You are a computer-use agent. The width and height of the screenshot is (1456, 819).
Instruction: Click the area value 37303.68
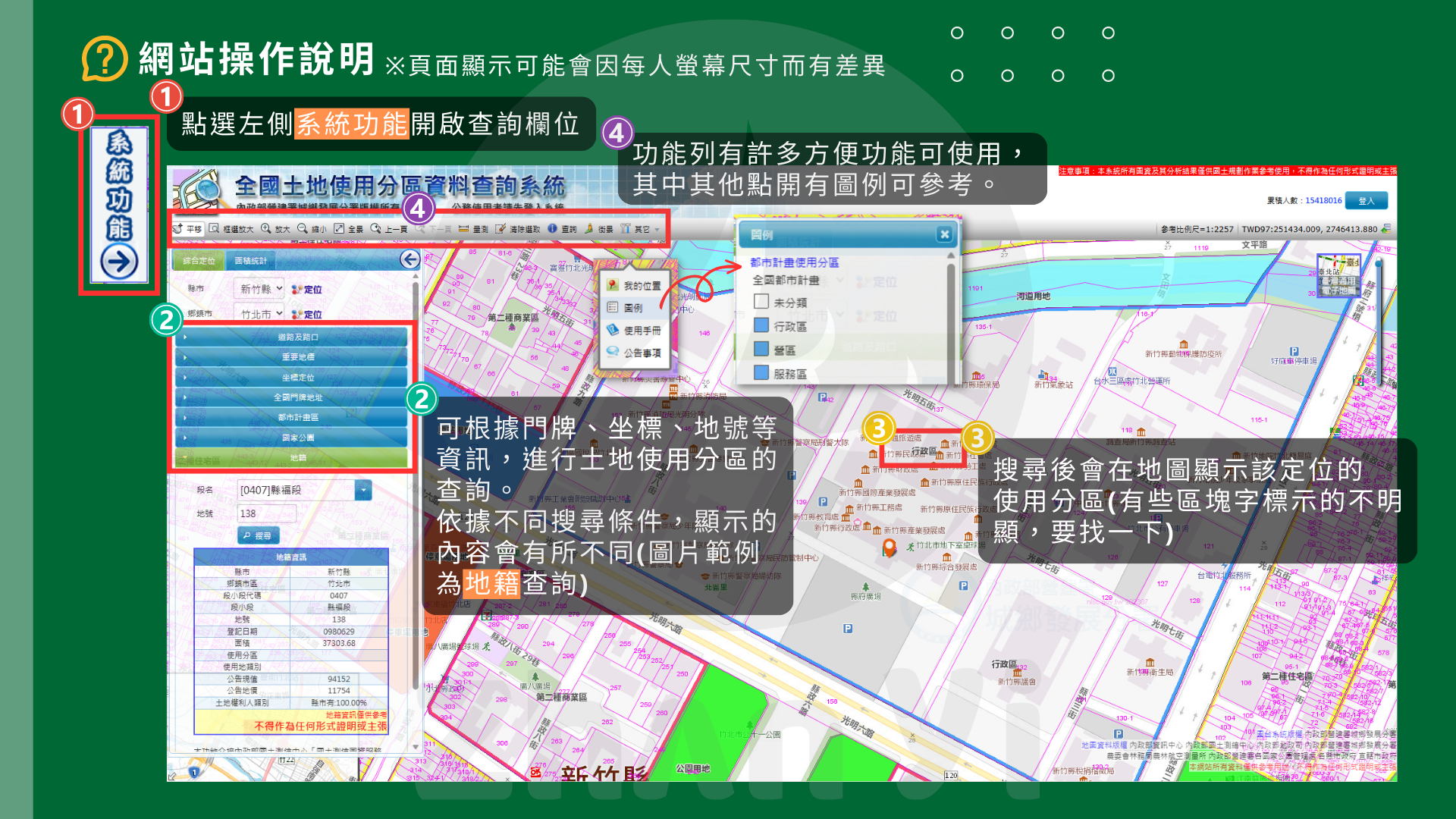(x=339, y=643)
